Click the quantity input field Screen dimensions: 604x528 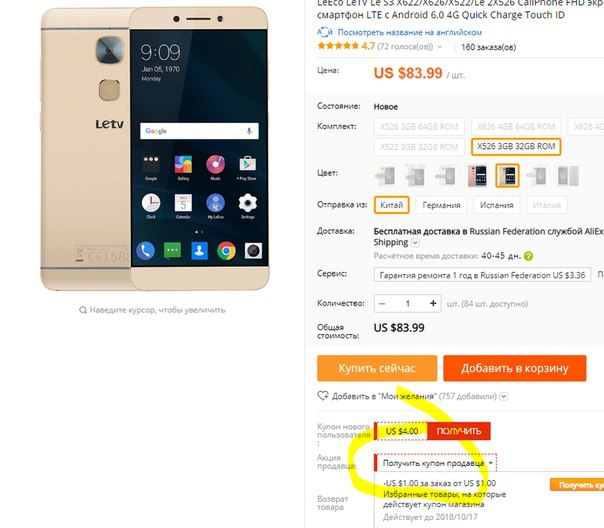coord(408,303)
